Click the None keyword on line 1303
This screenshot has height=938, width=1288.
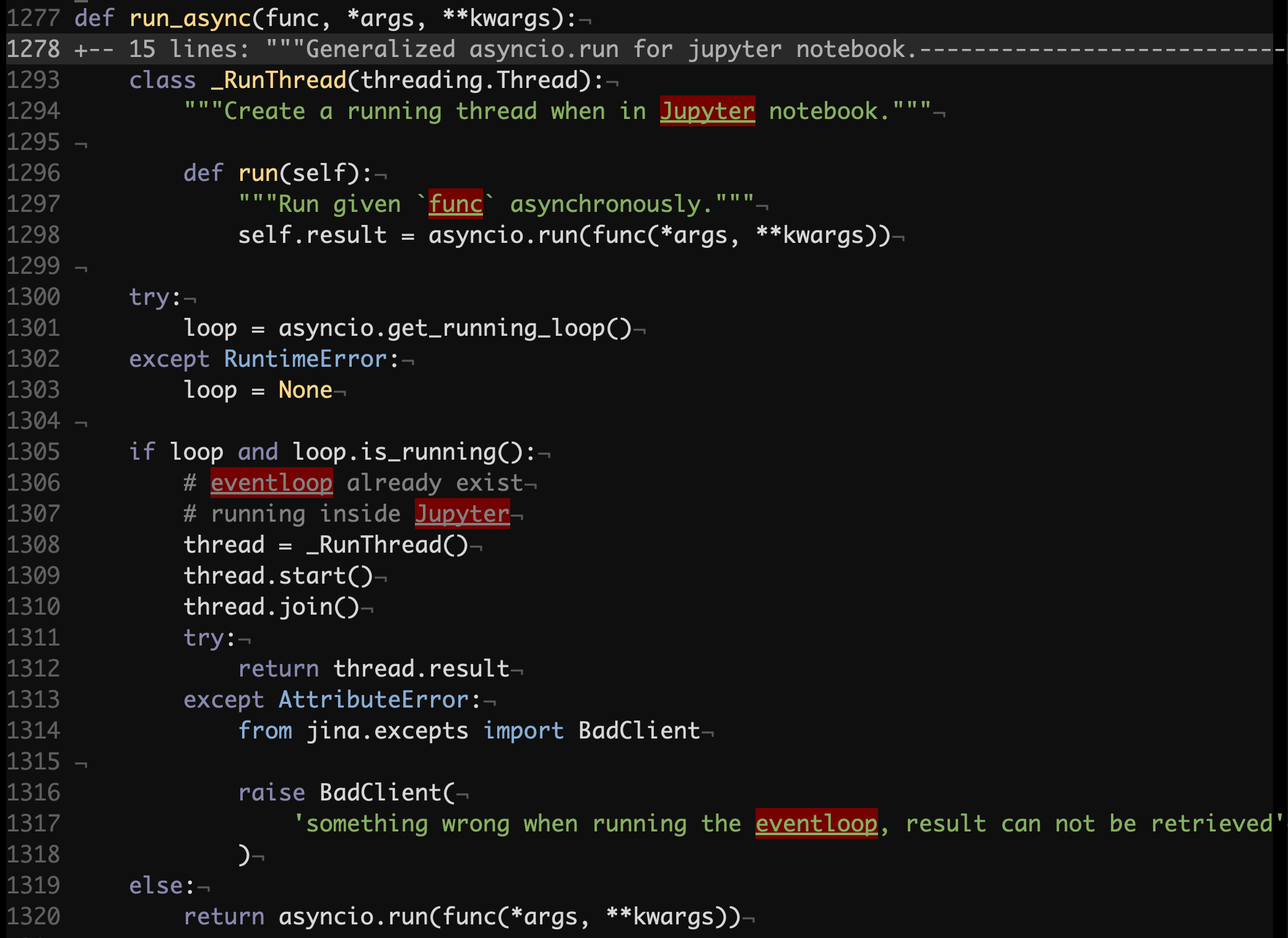click(x=305, y=390)
